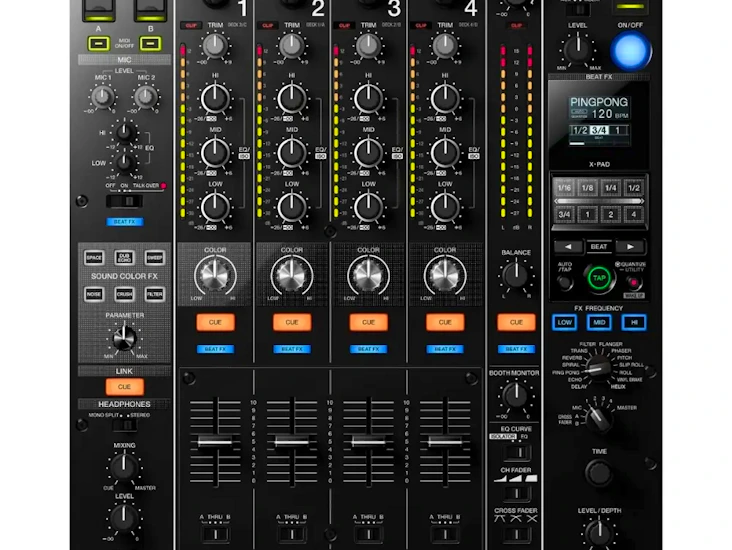Click the AUTO/TAP button

(x=565, y=282)
